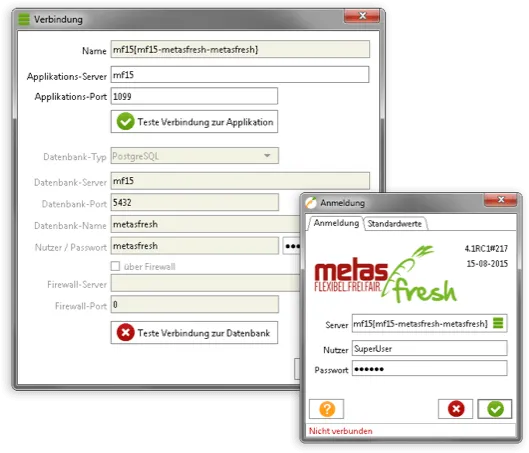
Task: Click the Firewall-Port field showing 0
Action: click(195, 304)
